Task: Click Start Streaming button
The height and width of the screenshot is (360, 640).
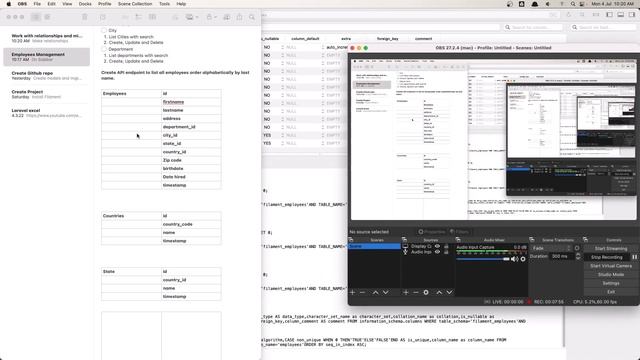Action: point(611,249)
